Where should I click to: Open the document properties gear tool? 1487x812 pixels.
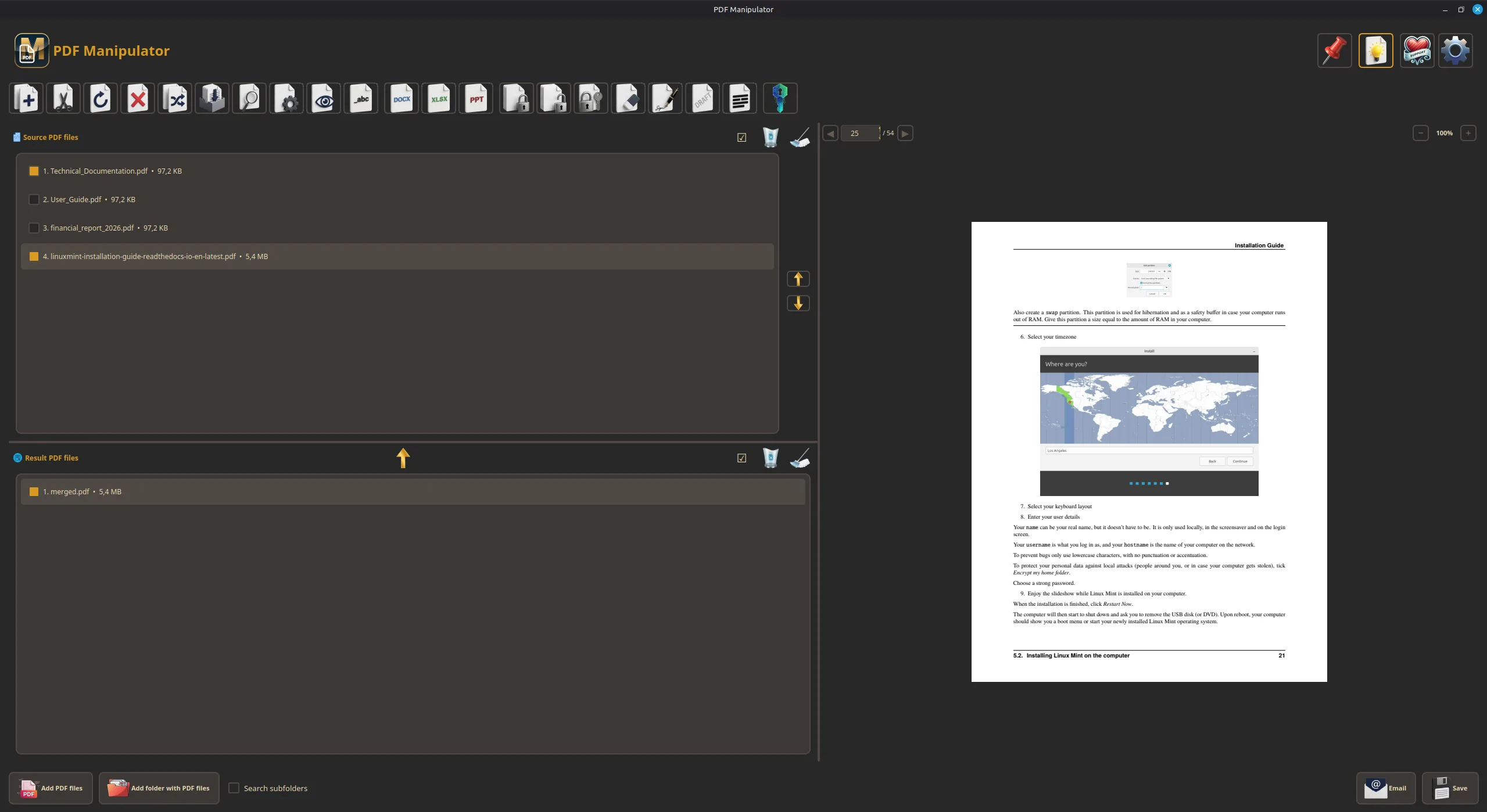286,98
